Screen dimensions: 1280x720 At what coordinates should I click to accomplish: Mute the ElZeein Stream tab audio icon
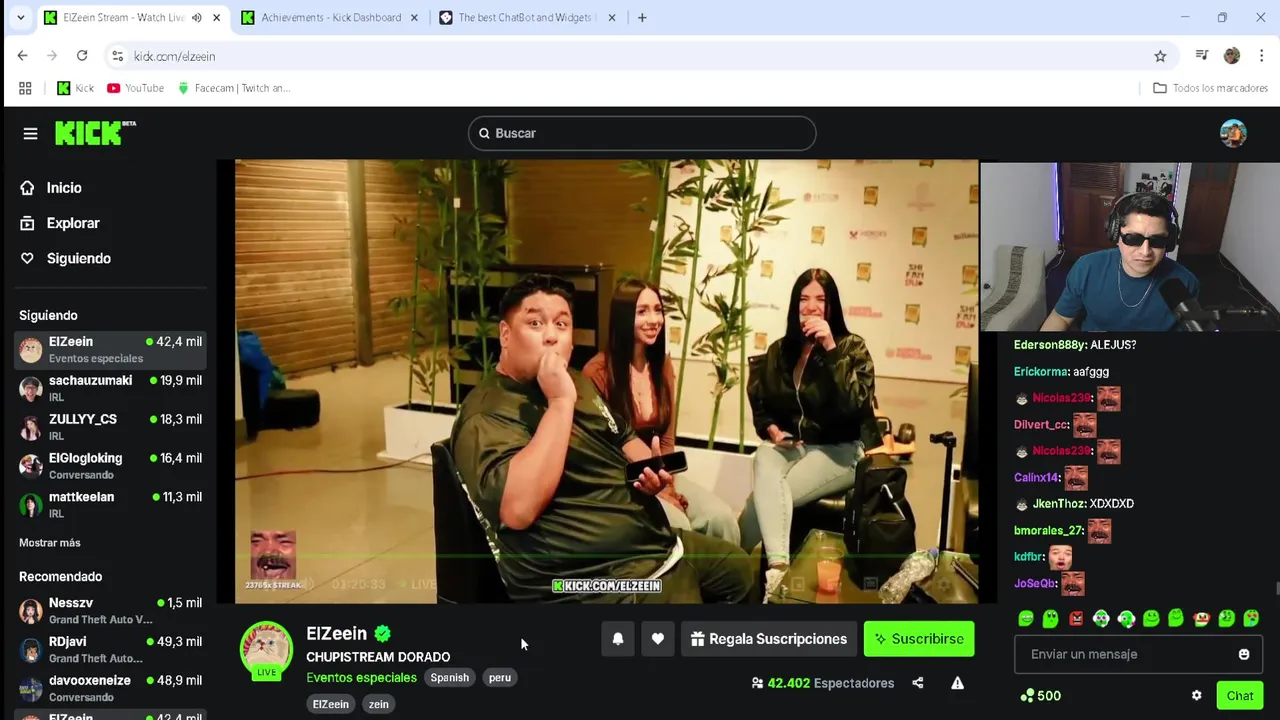[x=196, y=18]
